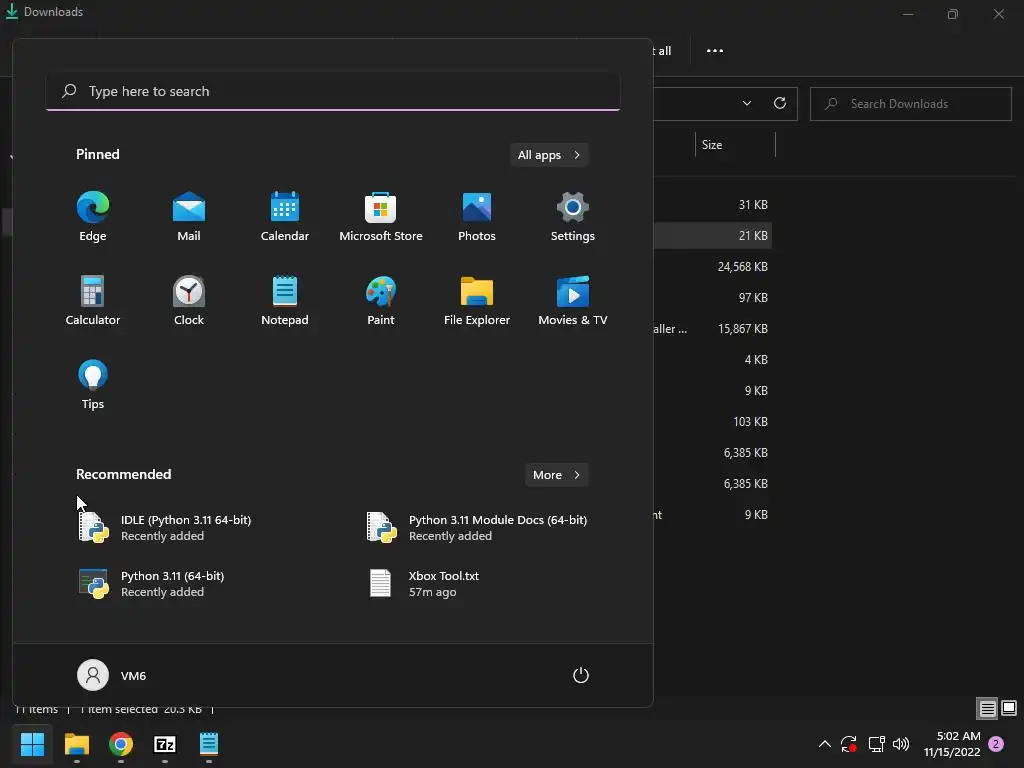This screenshot has width=1024, height=768.
Task: Launch the Photos app
Action: pos(477,216)
